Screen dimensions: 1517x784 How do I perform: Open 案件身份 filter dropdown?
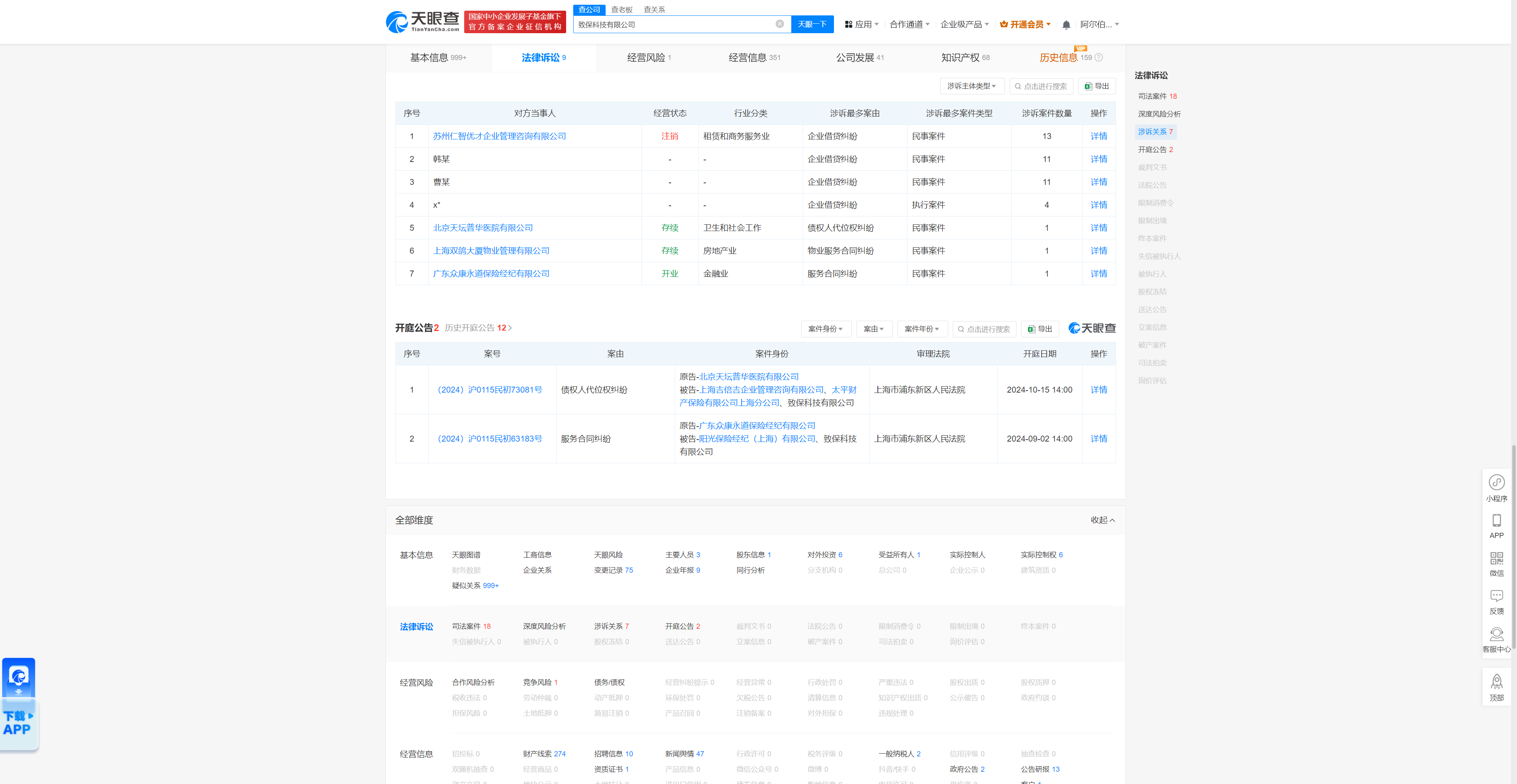pos(826,329)
